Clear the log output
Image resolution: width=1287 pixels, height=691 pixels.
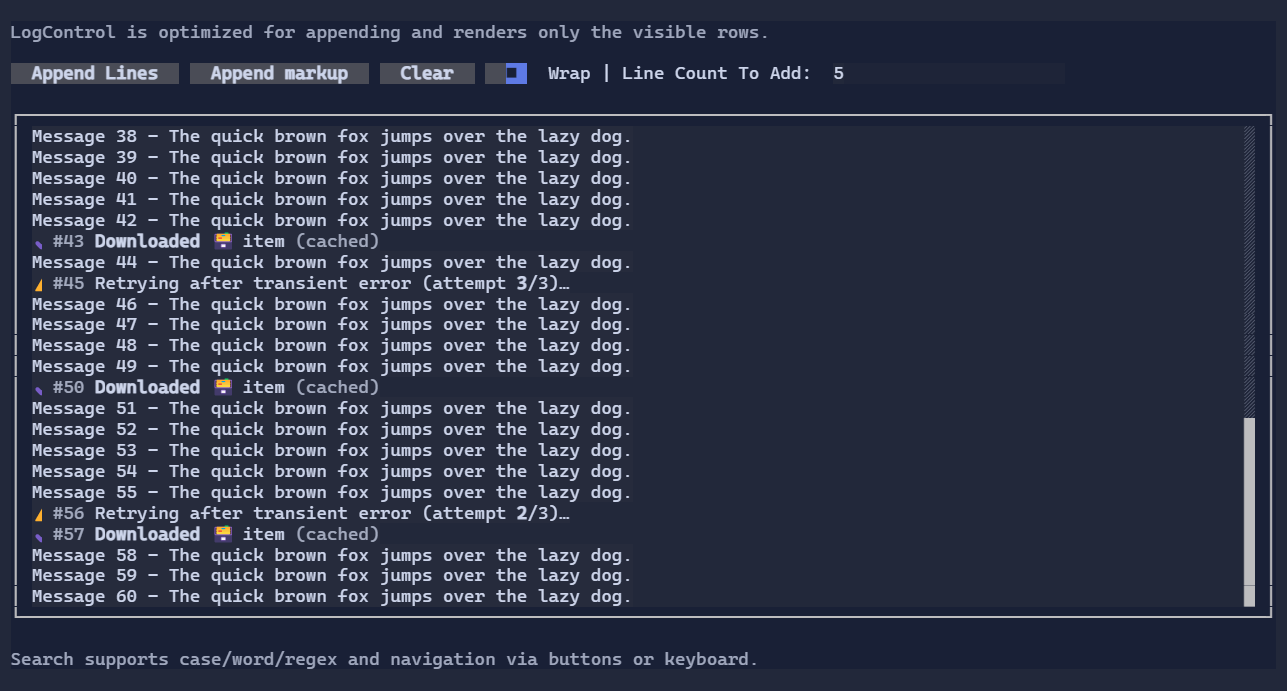coord(427,73)
